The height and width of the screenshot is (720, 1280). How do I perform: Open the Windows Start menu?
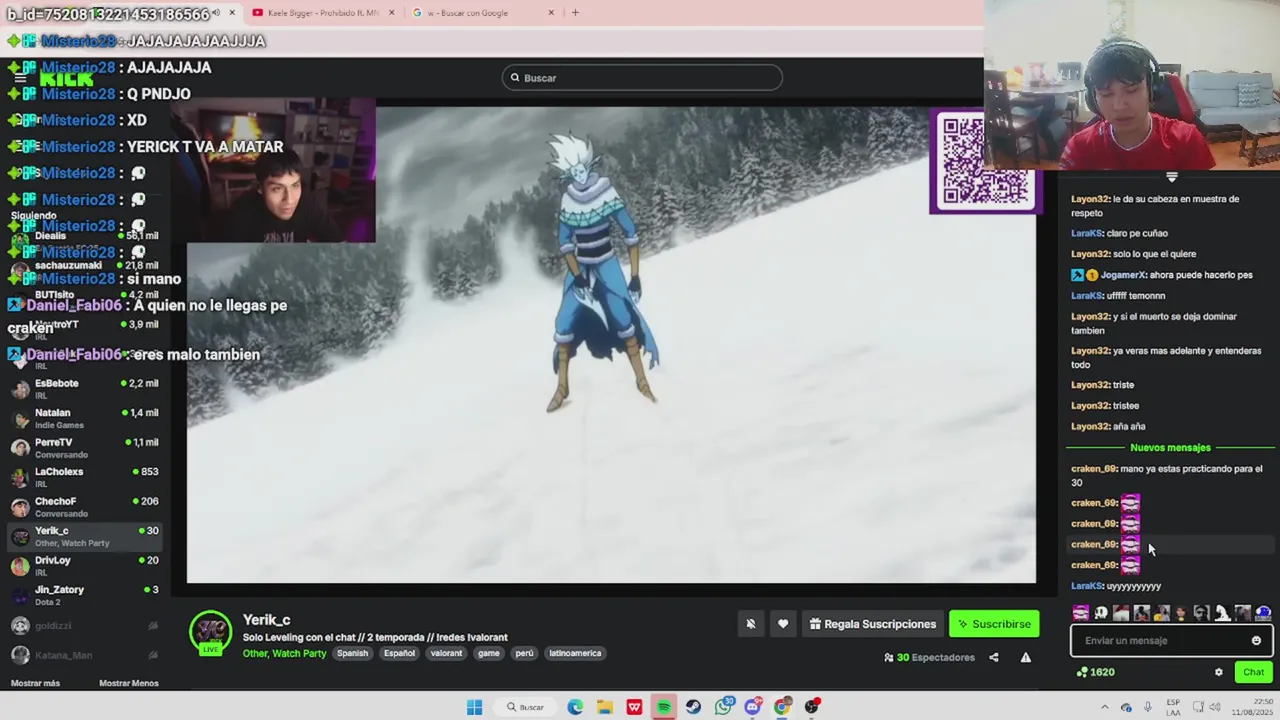click(474, 707)
